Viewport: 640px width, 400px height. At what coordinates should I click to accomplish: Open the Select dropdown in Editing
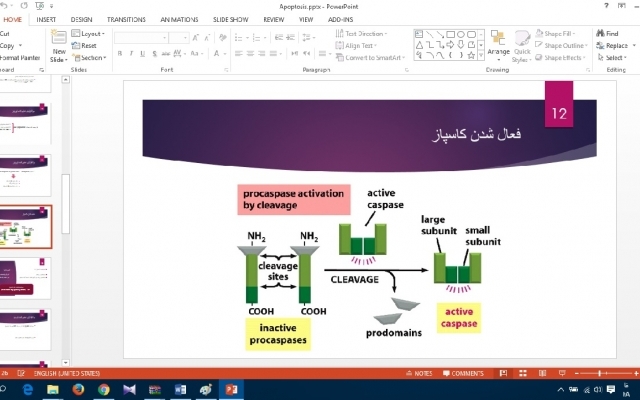pos(612,58)
